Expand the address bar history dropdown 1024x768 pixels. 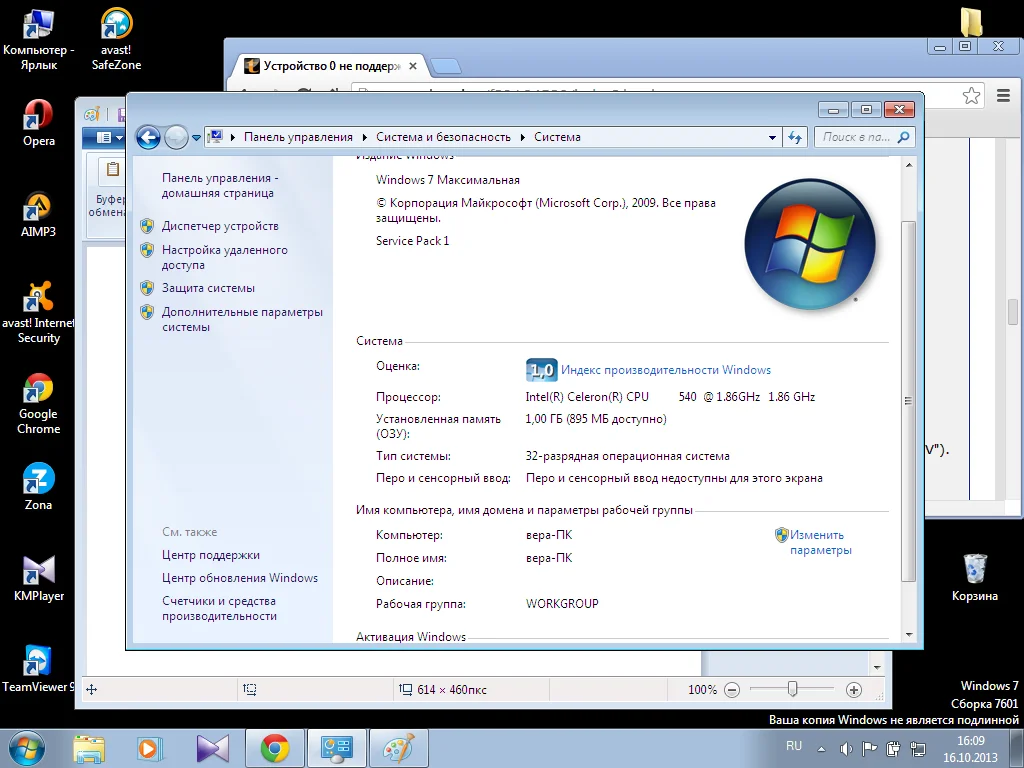[x=773, y=137]
